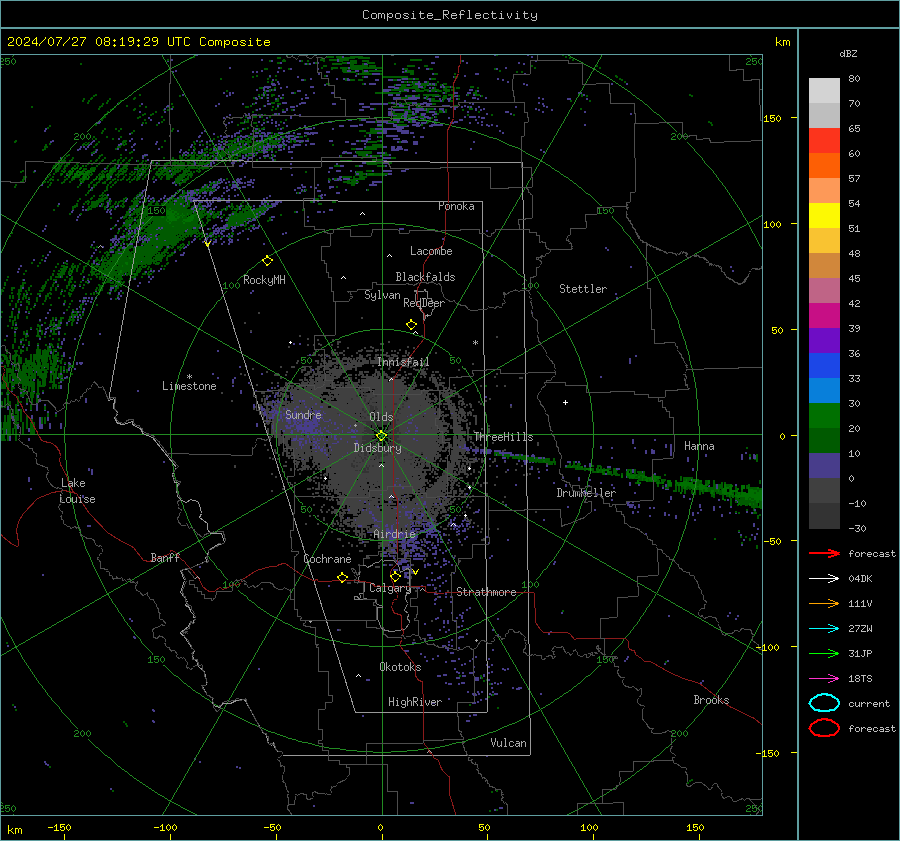Select the 20 dBZ green color swatch
900x841 pixels.
point(824,440)
